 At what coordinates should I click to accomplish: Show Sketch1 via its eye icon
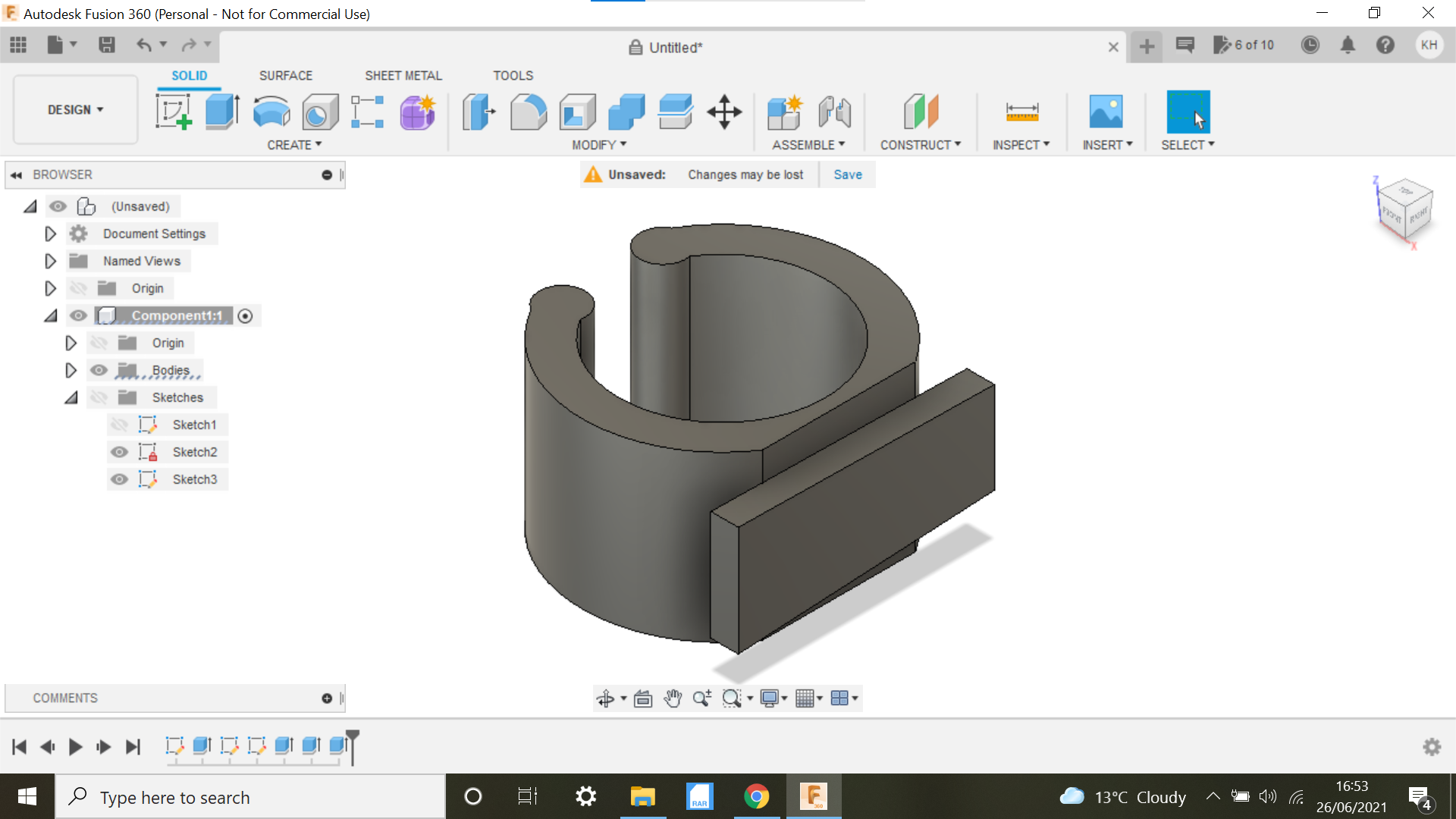(x=119, y=425)
